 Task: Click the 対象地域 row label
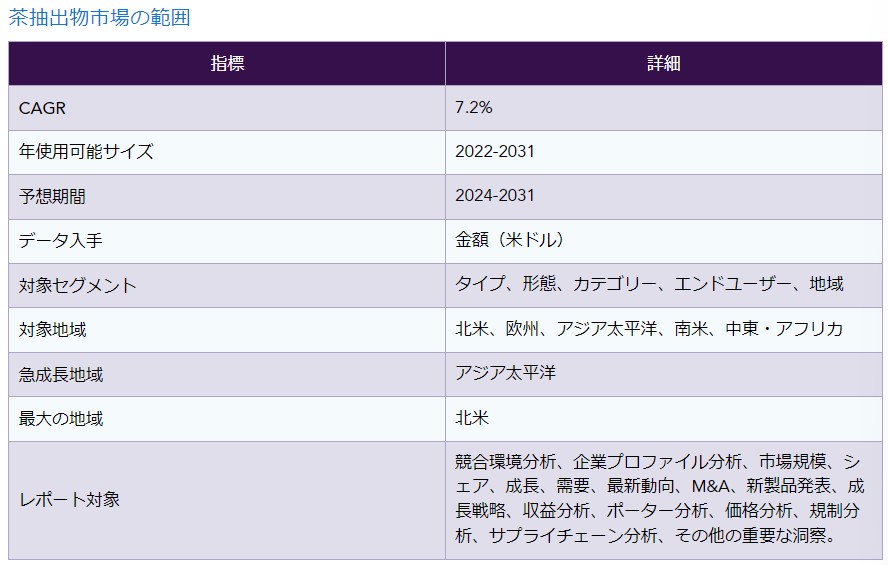tap(52, 329)
